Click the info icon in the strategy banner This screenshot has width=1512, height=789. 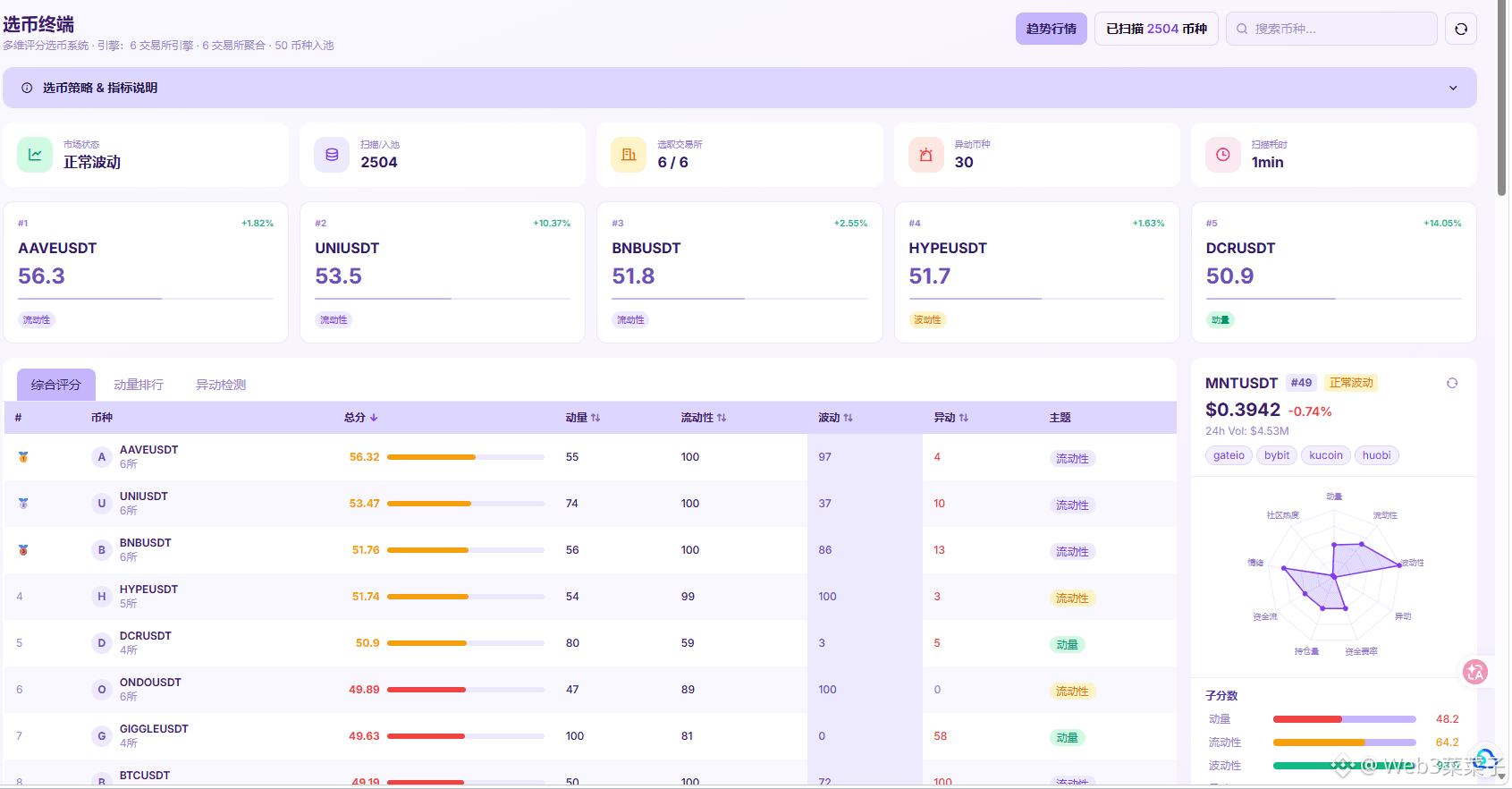point(27,88)
